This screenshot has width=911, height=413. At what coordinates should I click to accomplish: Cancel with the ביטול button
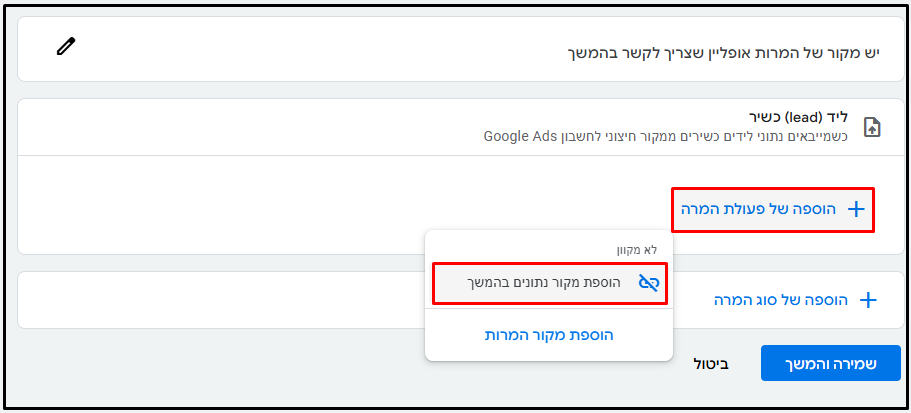click(711, 364)
